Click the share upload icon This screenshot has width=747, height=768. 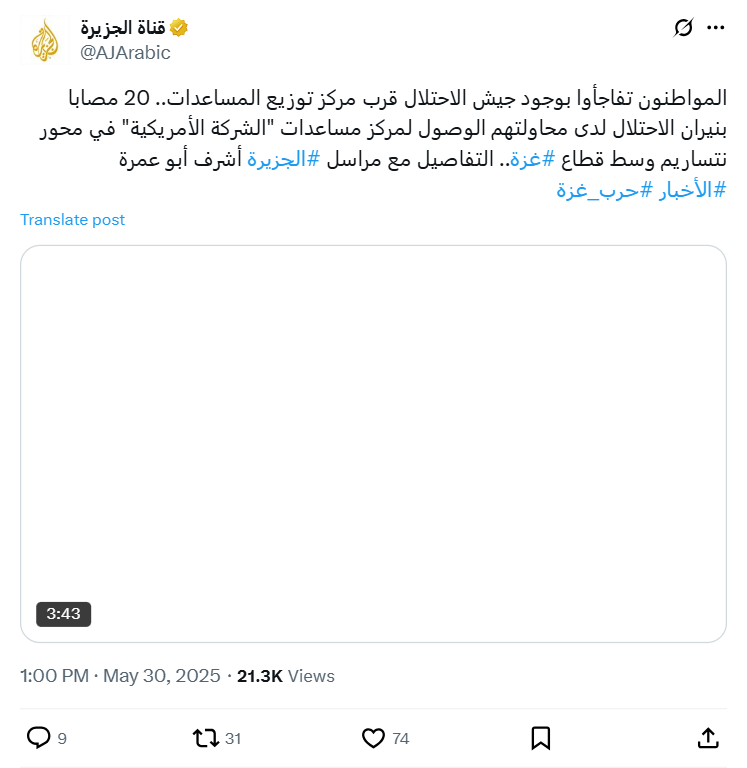[707, 738]
